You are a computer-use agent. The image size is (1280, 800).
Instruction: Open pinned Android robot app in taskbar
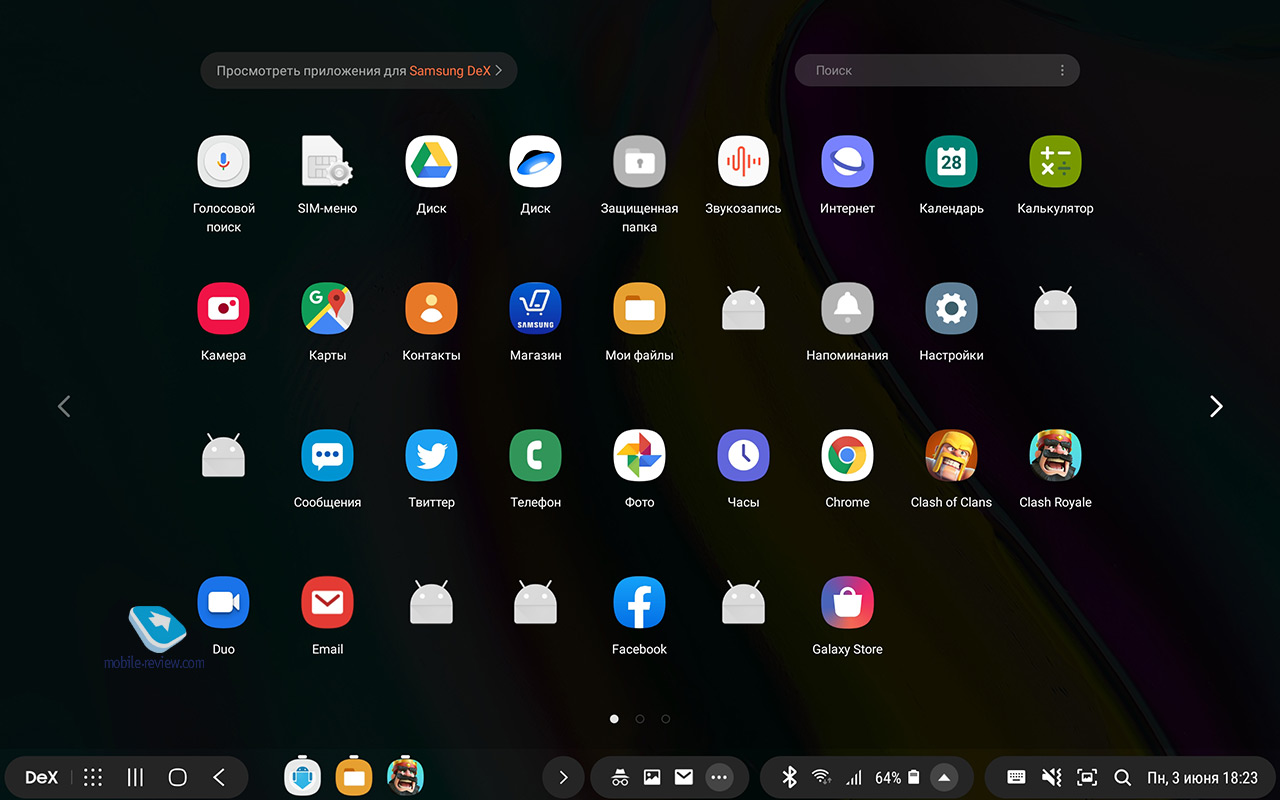[x=302, y=776]
